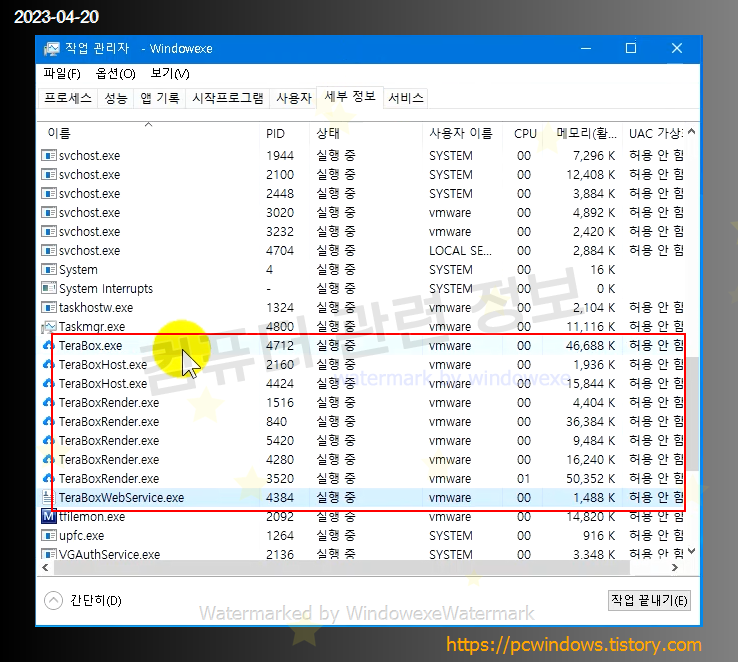
Task: Switch to the 서비스 tab
Action: point(406,98)
